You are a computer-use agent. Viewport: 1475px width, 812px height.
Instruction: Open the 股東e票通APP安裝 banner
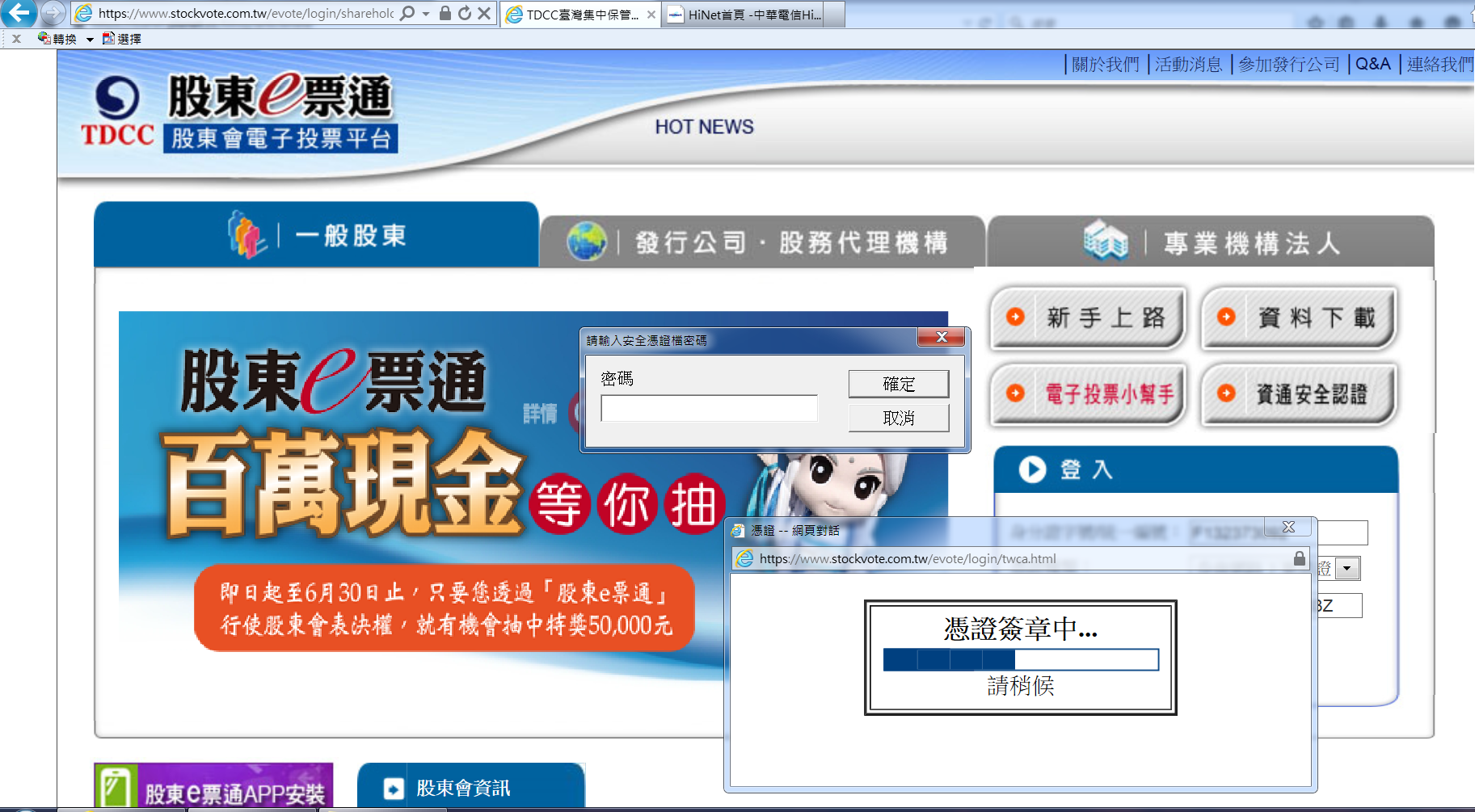pos(213,785)
